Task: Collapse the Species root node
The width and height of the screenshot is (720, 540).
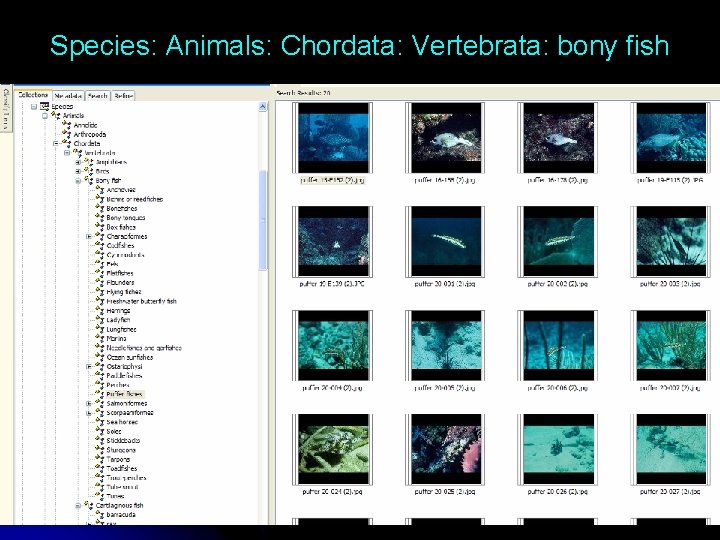Action: [34, 107]
